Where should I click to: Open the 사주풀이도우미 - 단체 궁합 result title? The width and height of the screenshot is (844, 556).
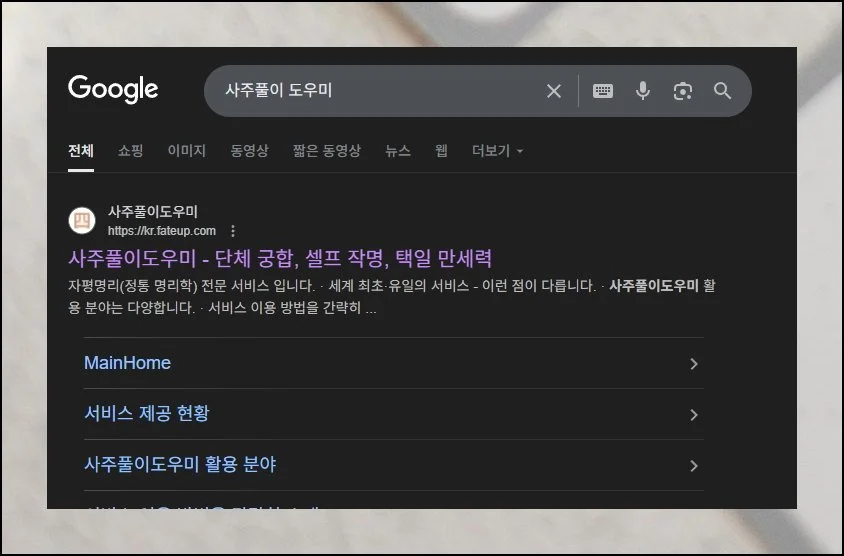(x=280, y=258)
